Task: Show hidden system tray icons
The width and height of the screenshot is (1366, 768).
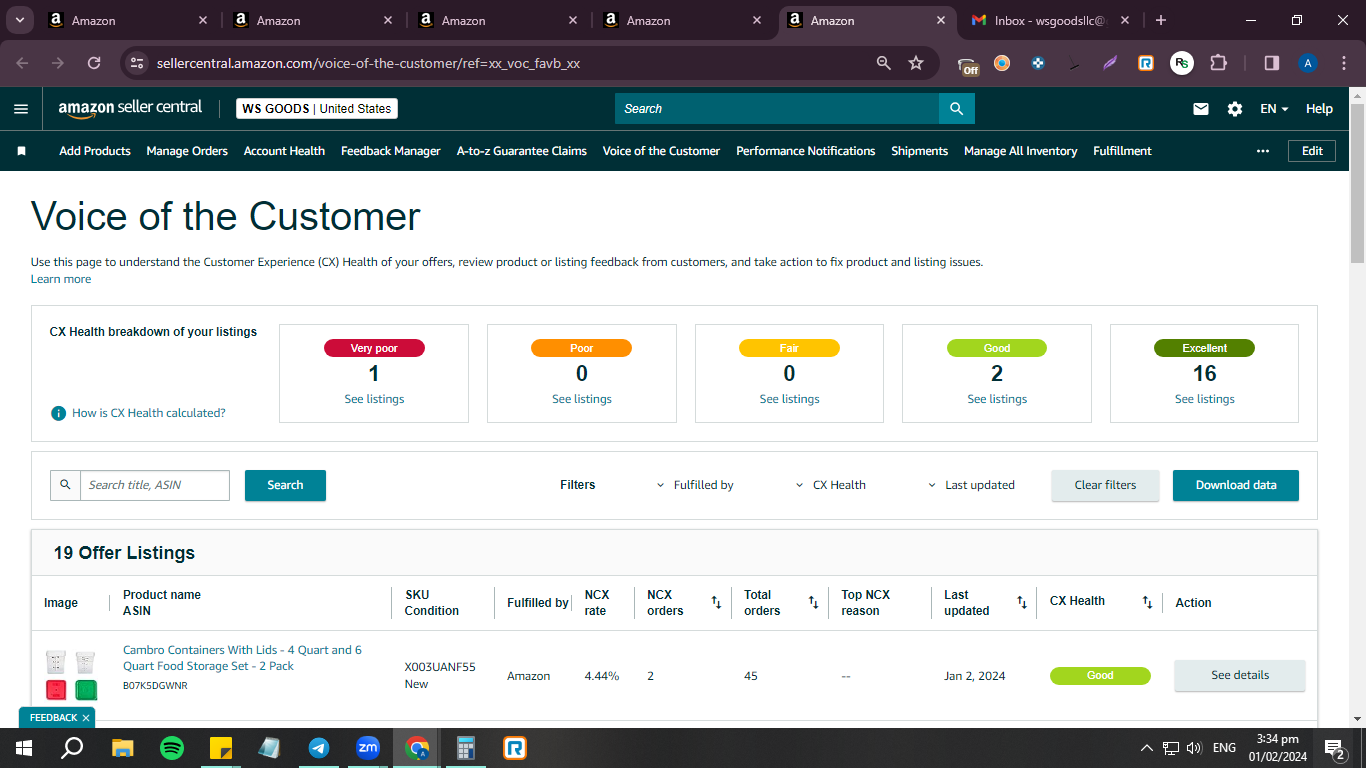Action: [1147, 748]
